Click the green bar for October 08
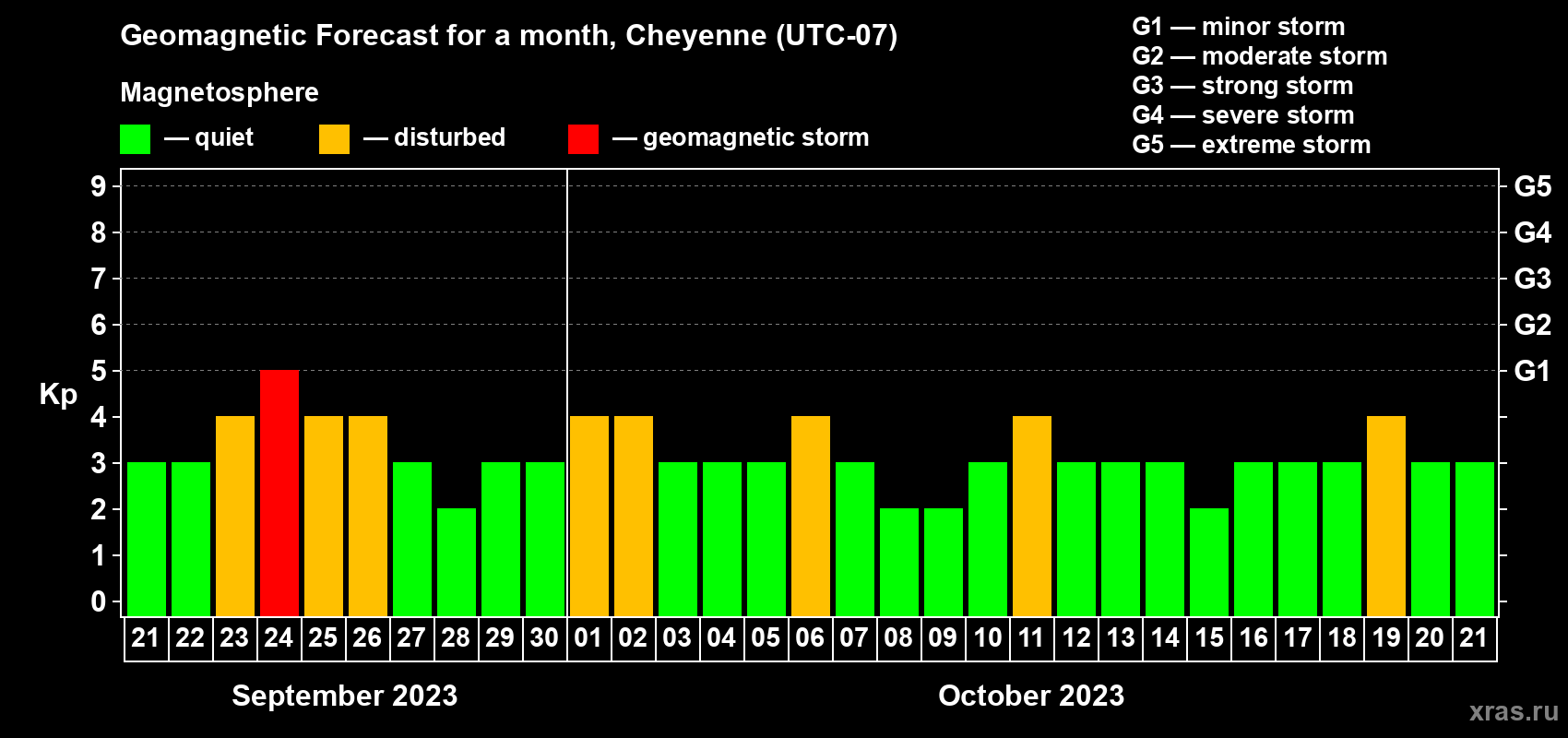The image size is (1568, 738). [x=899, y=563]
